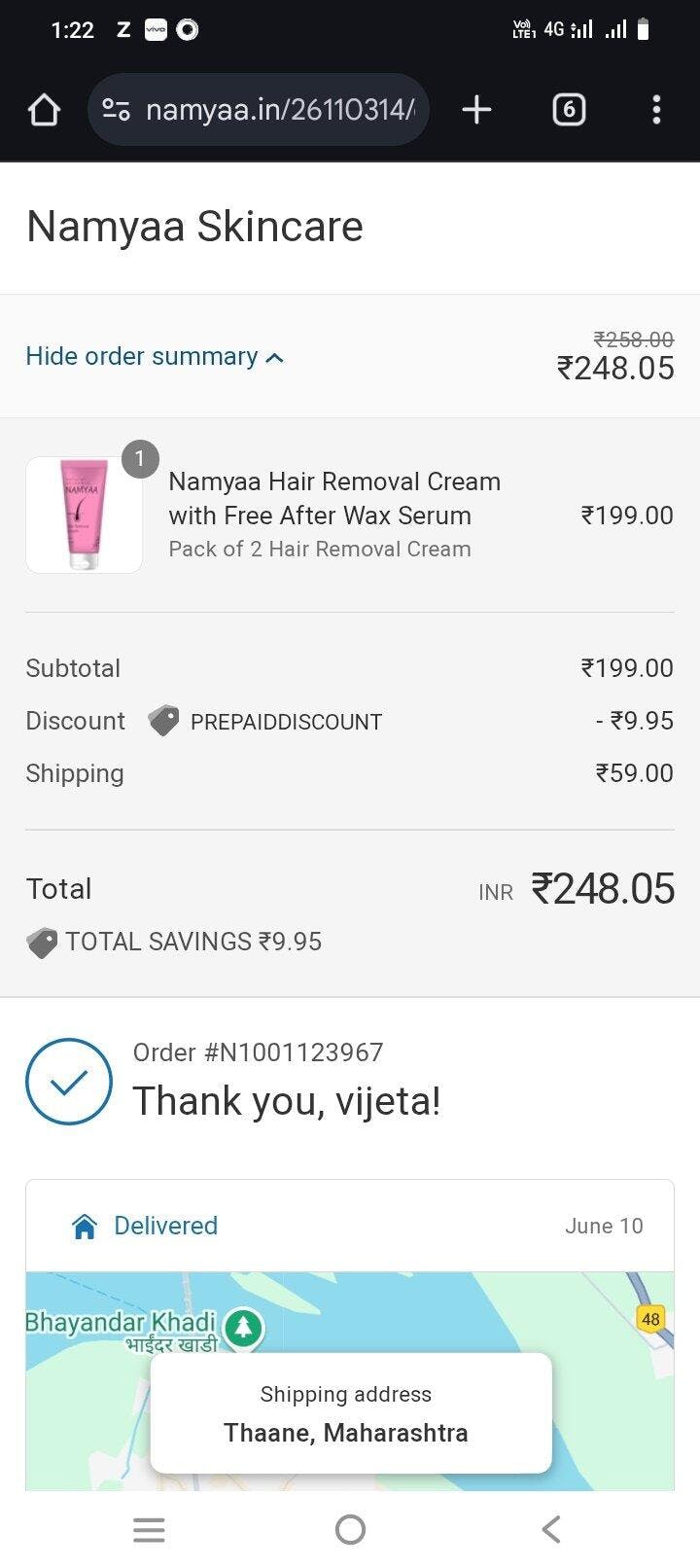Tap the Delivered home icon

(x=85, y=1227)
